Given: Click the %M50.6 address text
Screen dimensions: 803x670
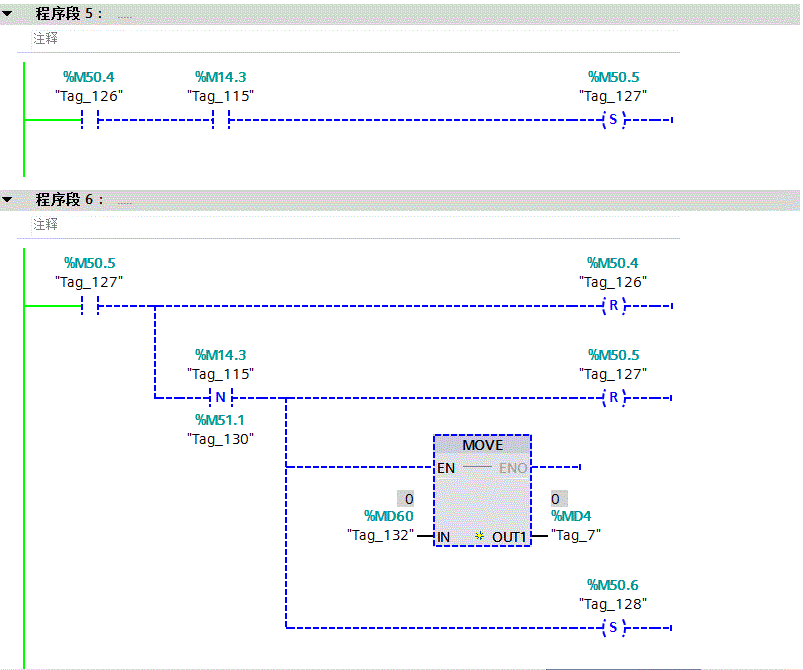Looking at the screenshot, I should [613, 585].
